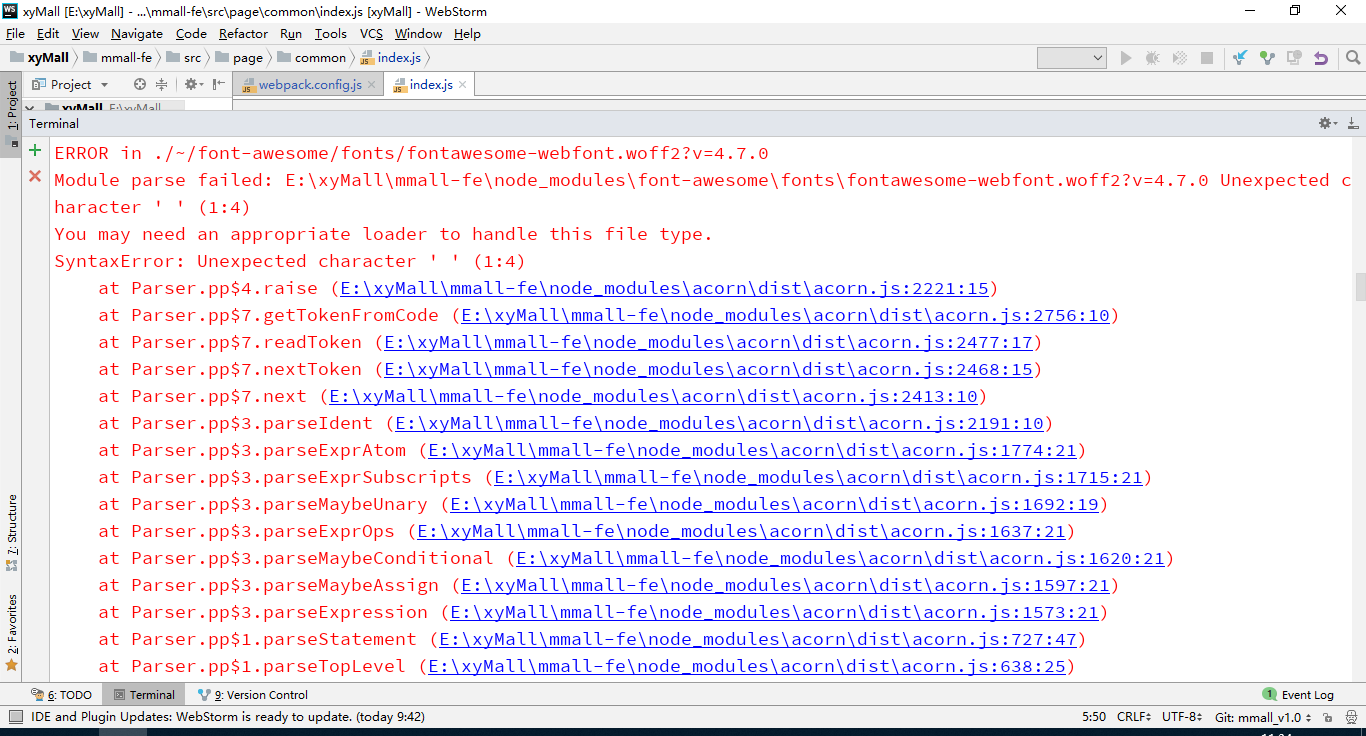Click index.js breadcrumb in navigation bar
The image size is (1366, 736).
click(391, 58)
